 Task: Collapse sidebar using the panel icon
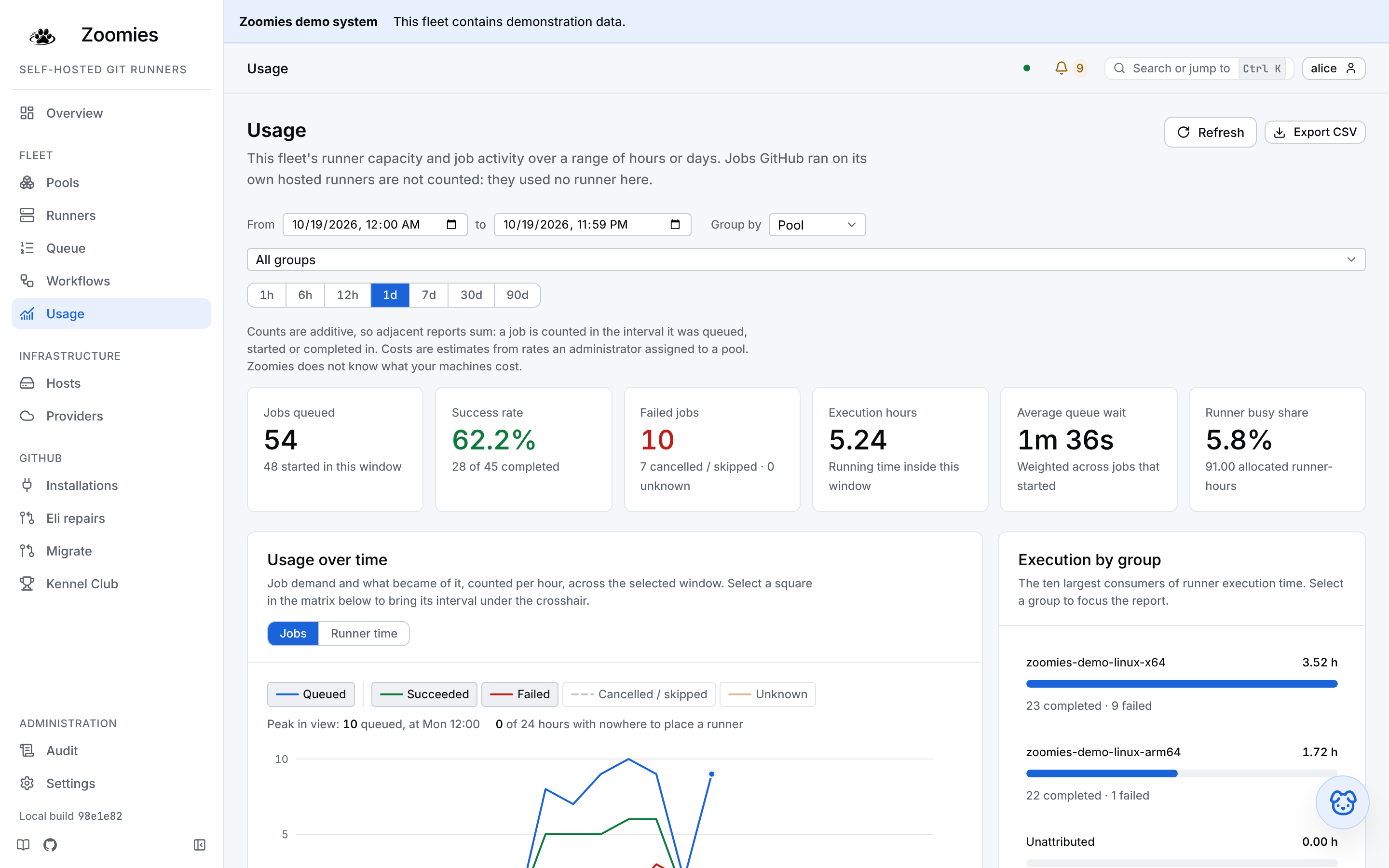pyautogui.click(x=200, y=844)
